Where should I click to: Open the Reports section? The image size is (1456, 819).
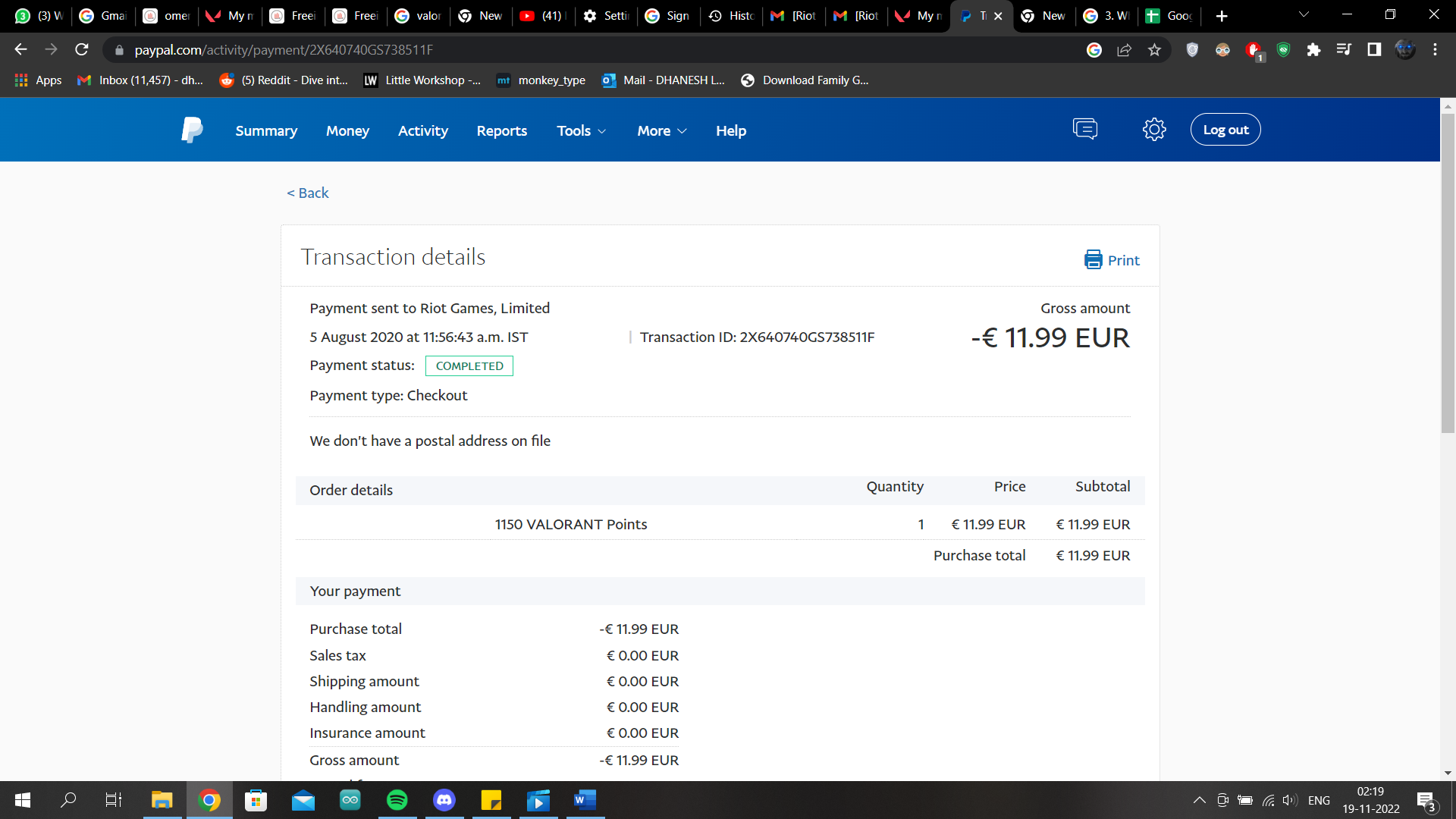pyautogui.click(x=502, y=130)
